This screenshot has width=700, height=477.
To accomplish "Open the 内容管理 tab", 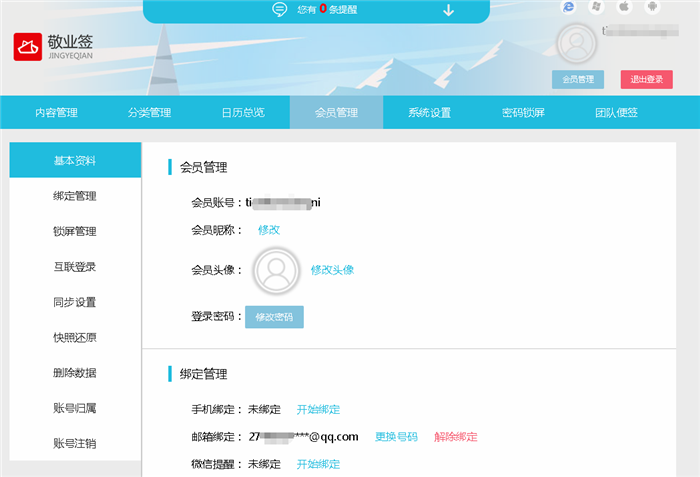I will (x=56, y=113).
